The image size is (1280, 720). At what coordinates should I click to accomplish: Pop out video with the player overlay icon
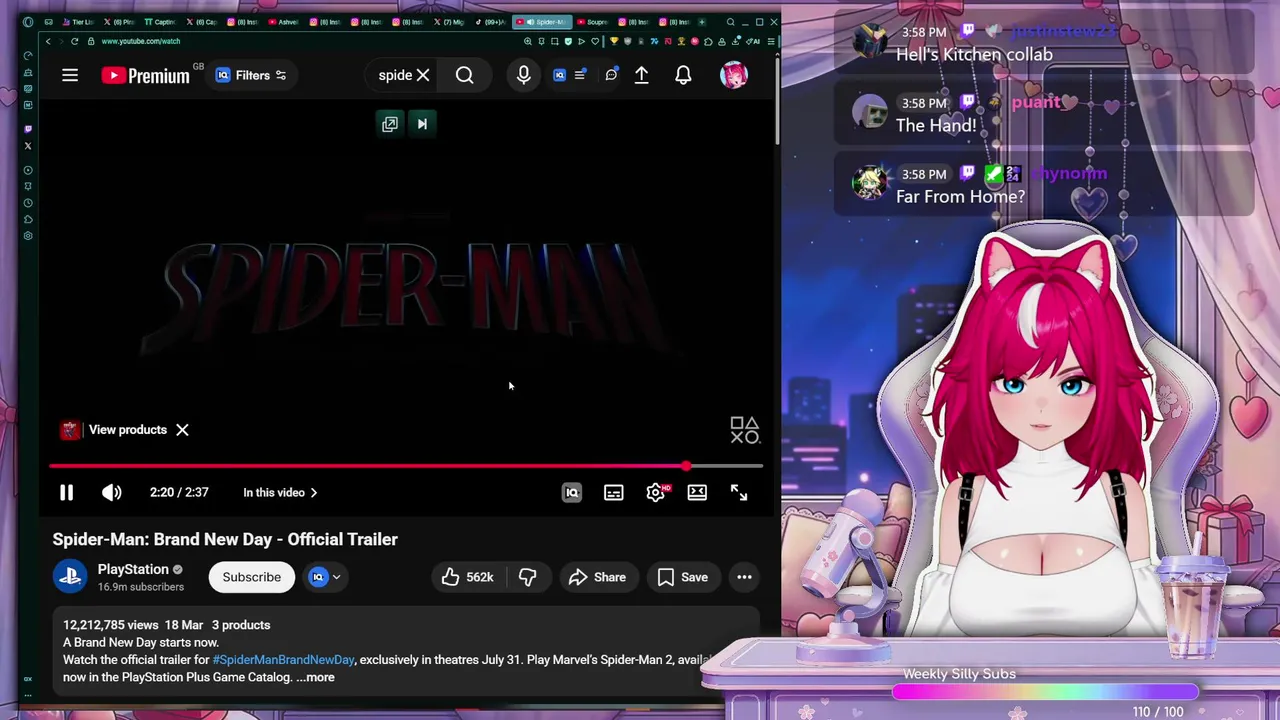point(390,124)
